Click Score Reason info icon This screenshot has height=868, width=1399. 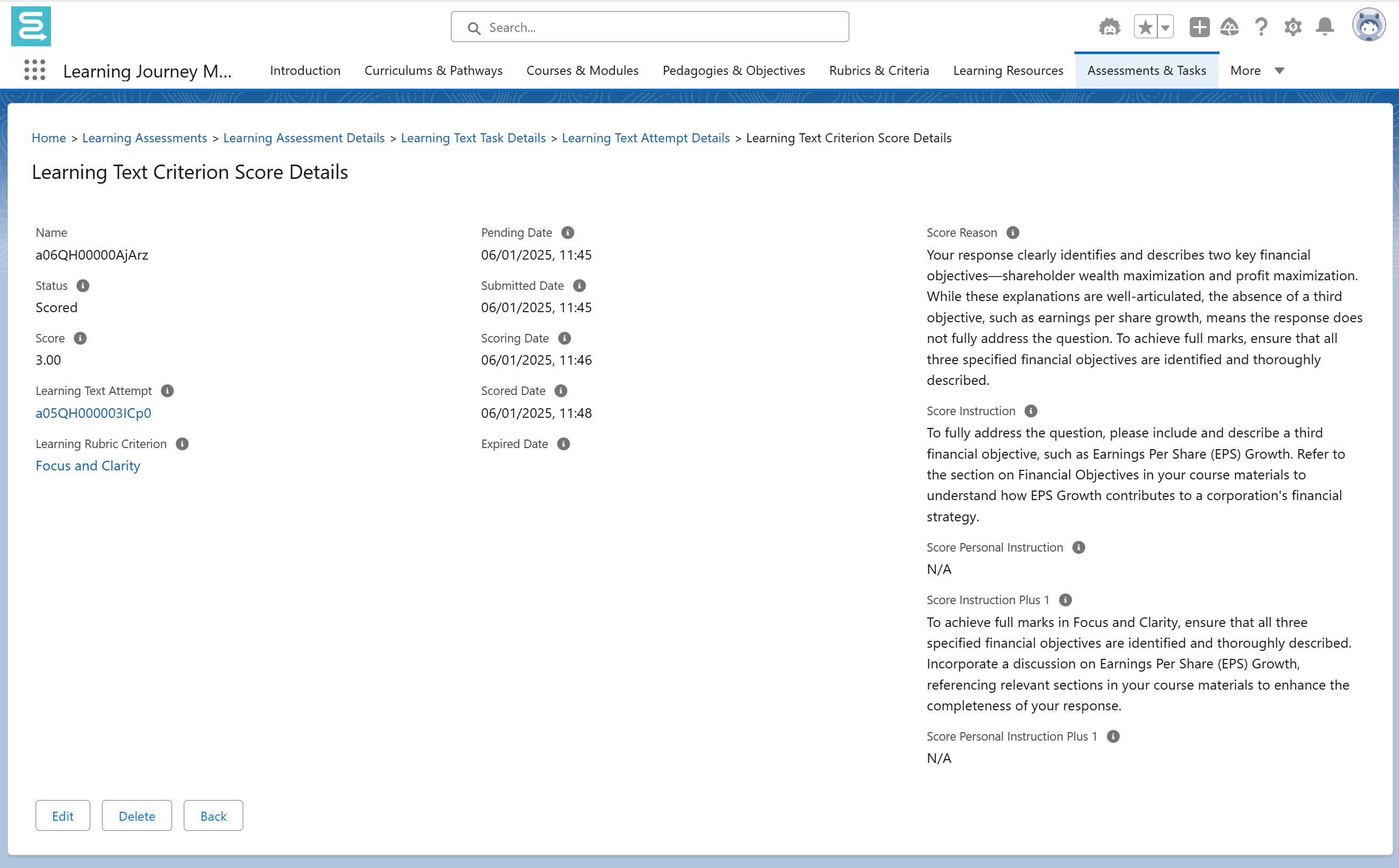click(x=1012, y=233)
